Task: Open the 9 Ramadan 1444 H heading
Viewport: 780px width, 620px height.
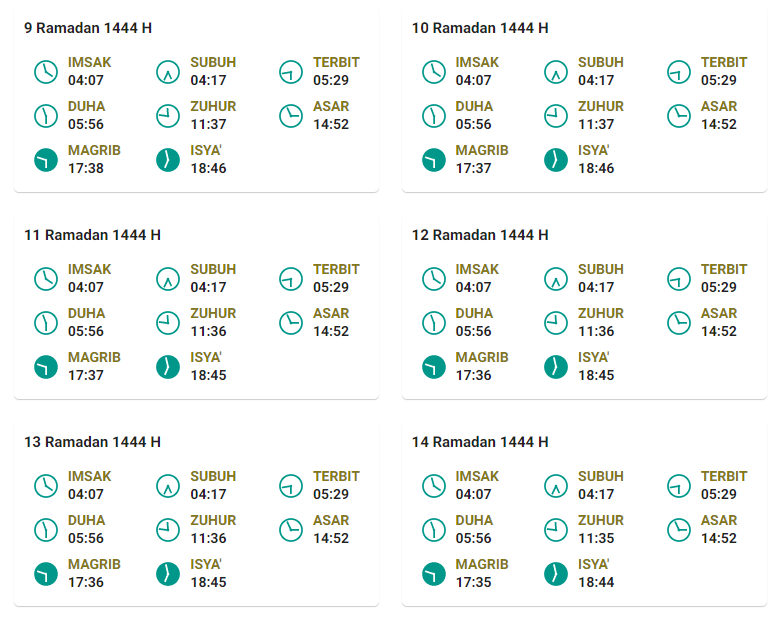Action: pyautogui.click(x=88, y=28)
